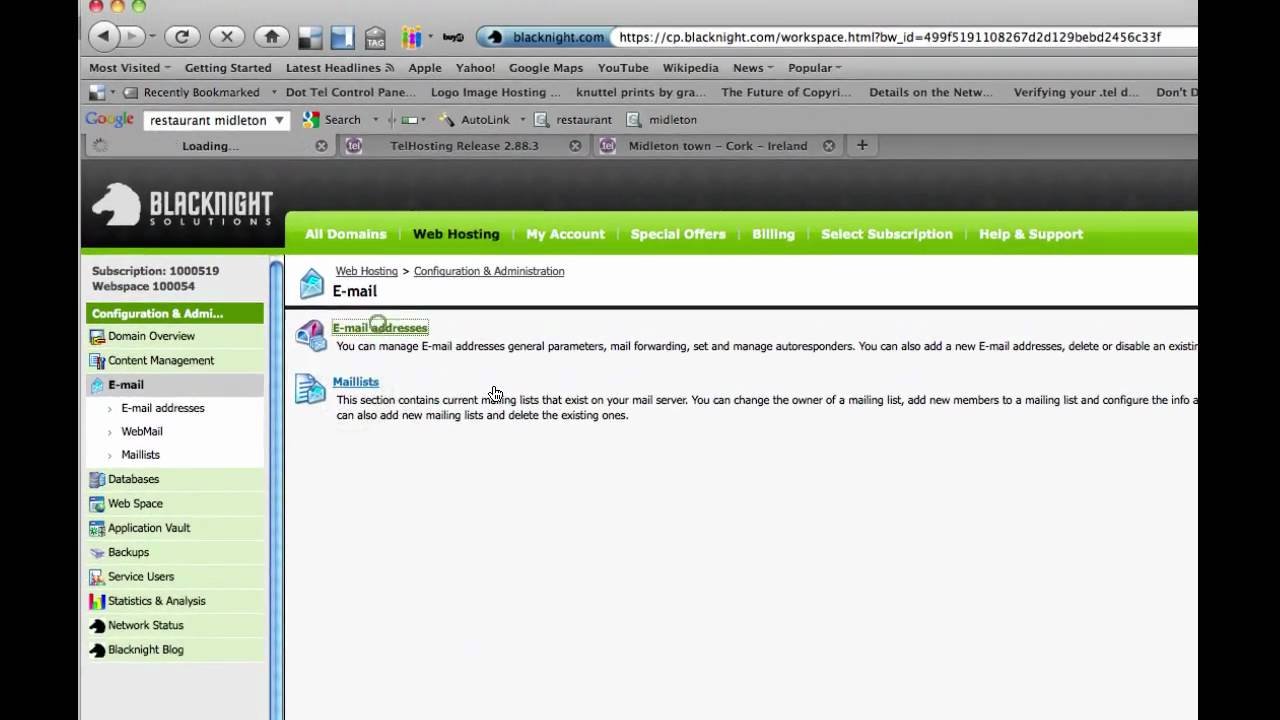Image resolution: width=1280 pixels, height=720 pixels.
Task: Open the Web Space icon
Action: click(x=97, y=503)
